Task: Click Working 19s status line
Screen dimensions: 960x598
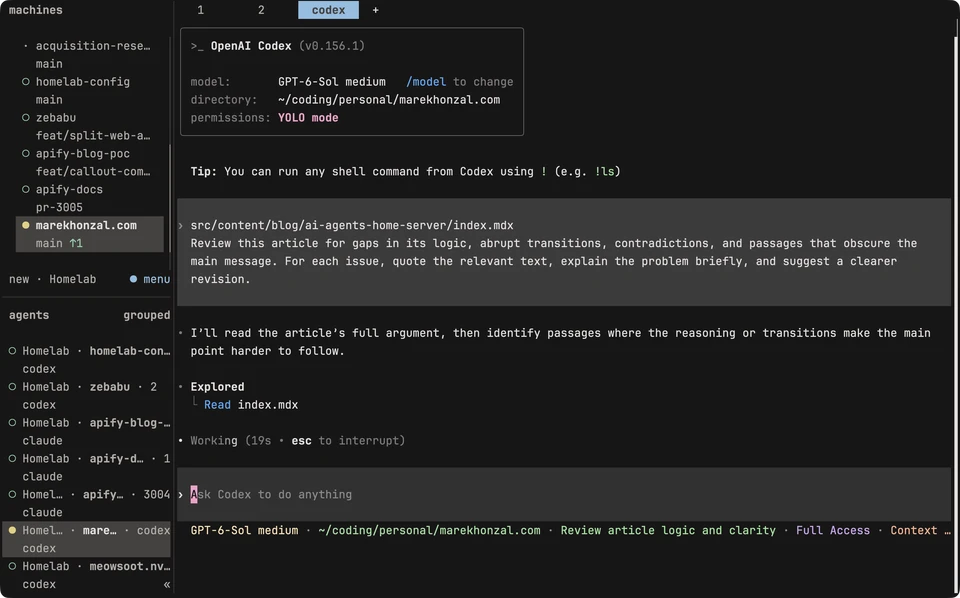Action: point(298,441)
